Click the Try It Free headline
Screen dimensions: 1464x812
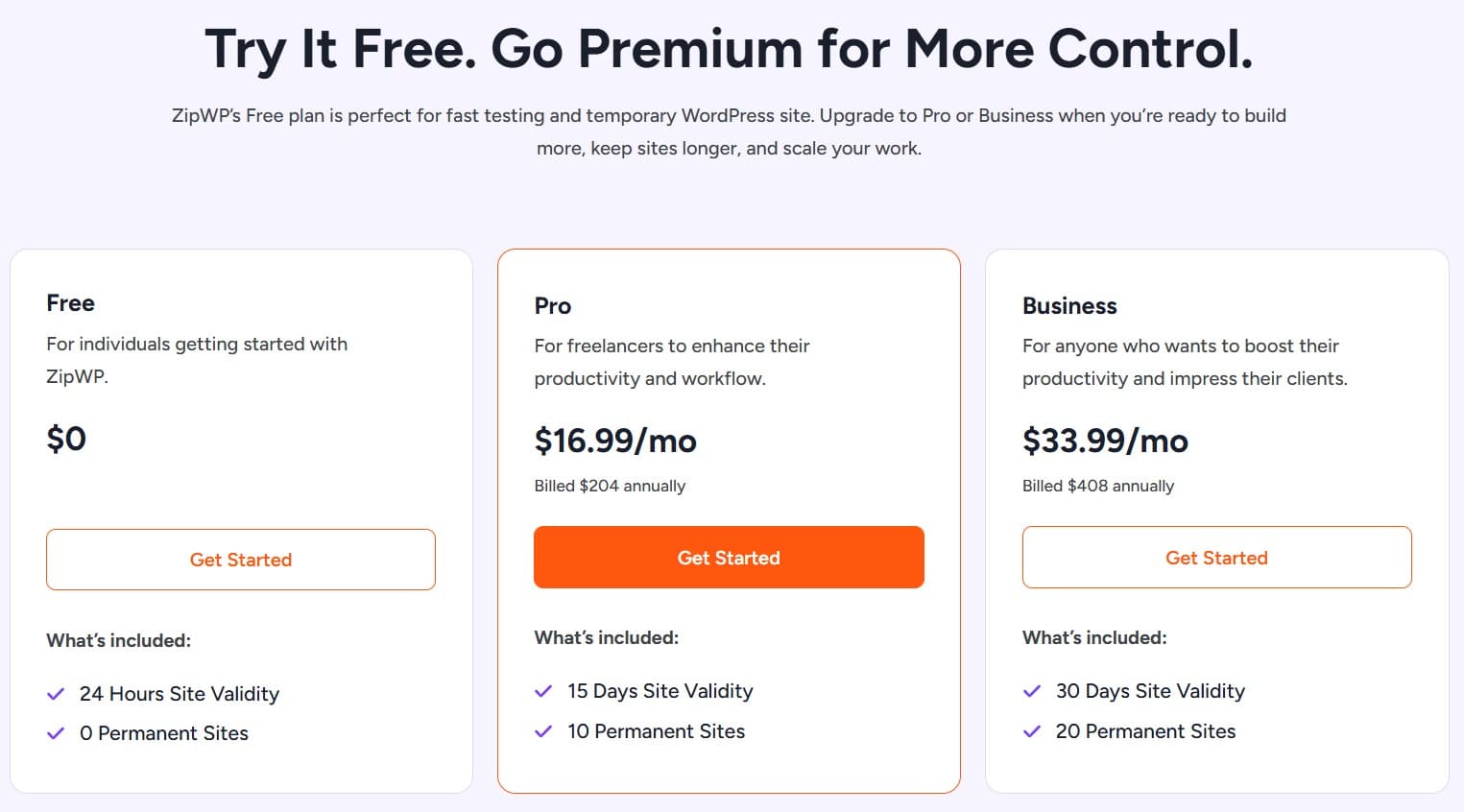point(730,49)
